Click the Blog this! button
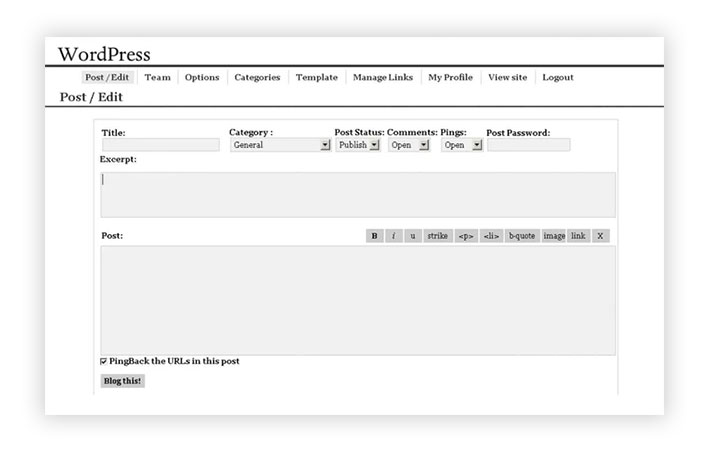Image resolution: width=710 pixels, height=452 pixels. pyautogui.click(x=122, y=381)
